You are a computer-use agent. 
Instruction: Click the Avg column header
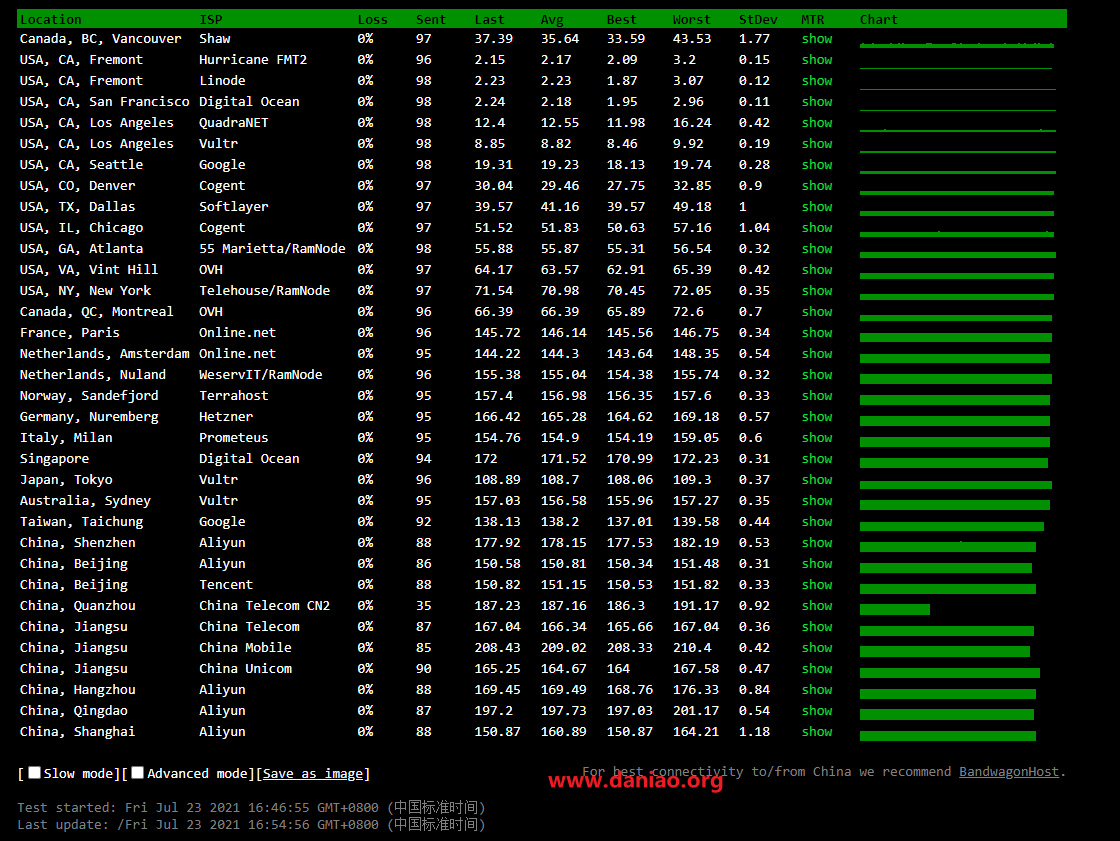tap(552, 19)
